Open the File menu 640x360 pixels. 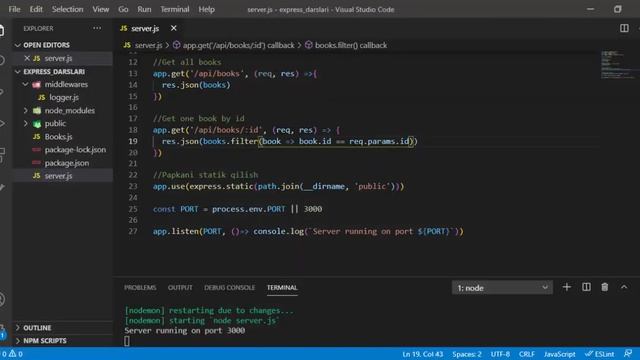pos(14,9)
